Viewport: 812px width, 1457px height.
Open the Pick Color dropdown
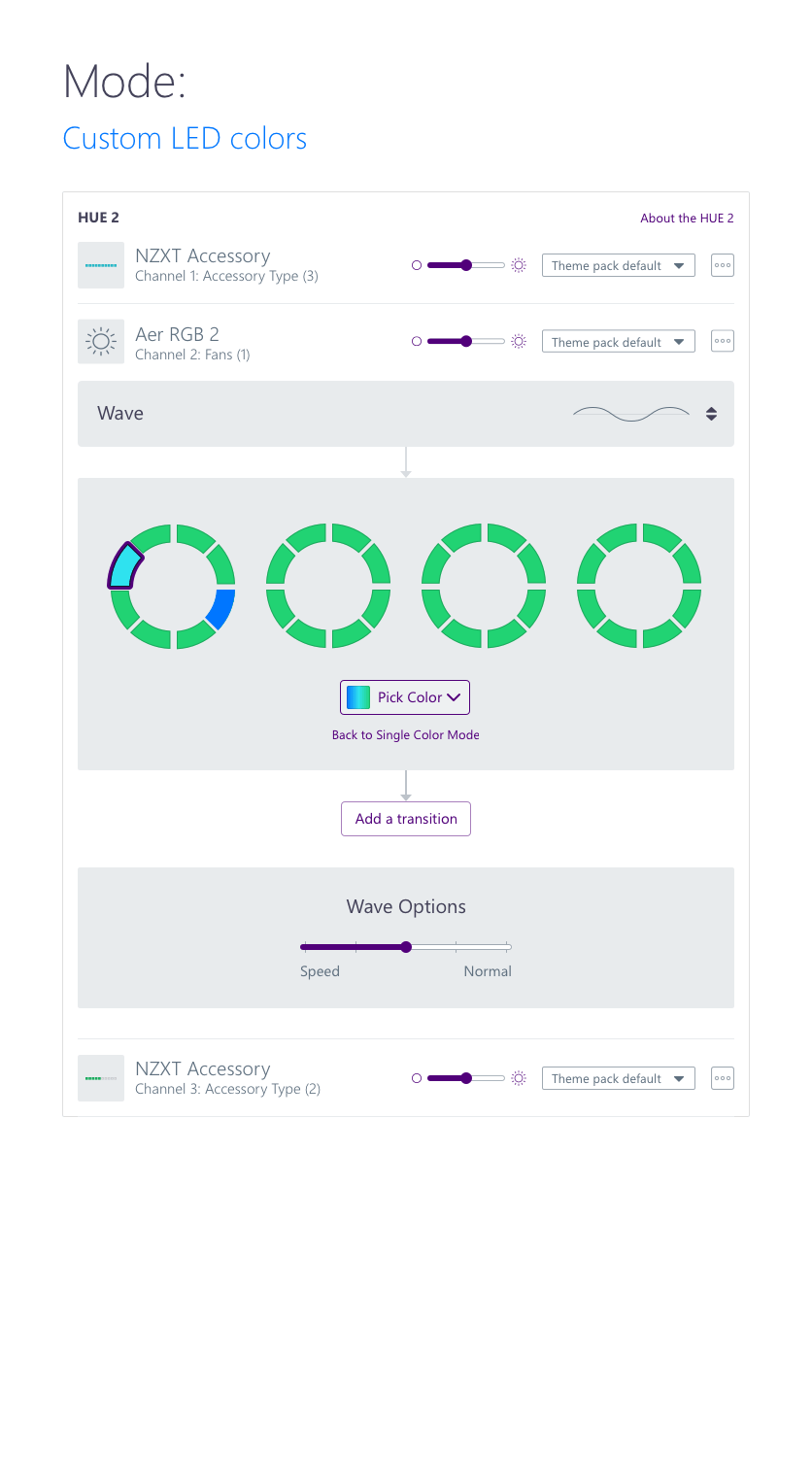(405, 697)
